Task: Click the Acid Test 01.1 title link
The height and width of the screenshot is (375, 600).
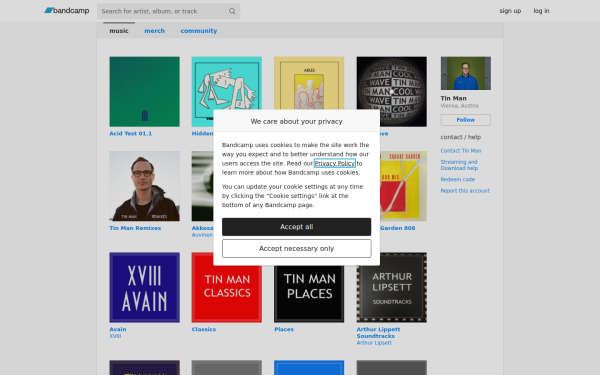Action: pos(130,134)
